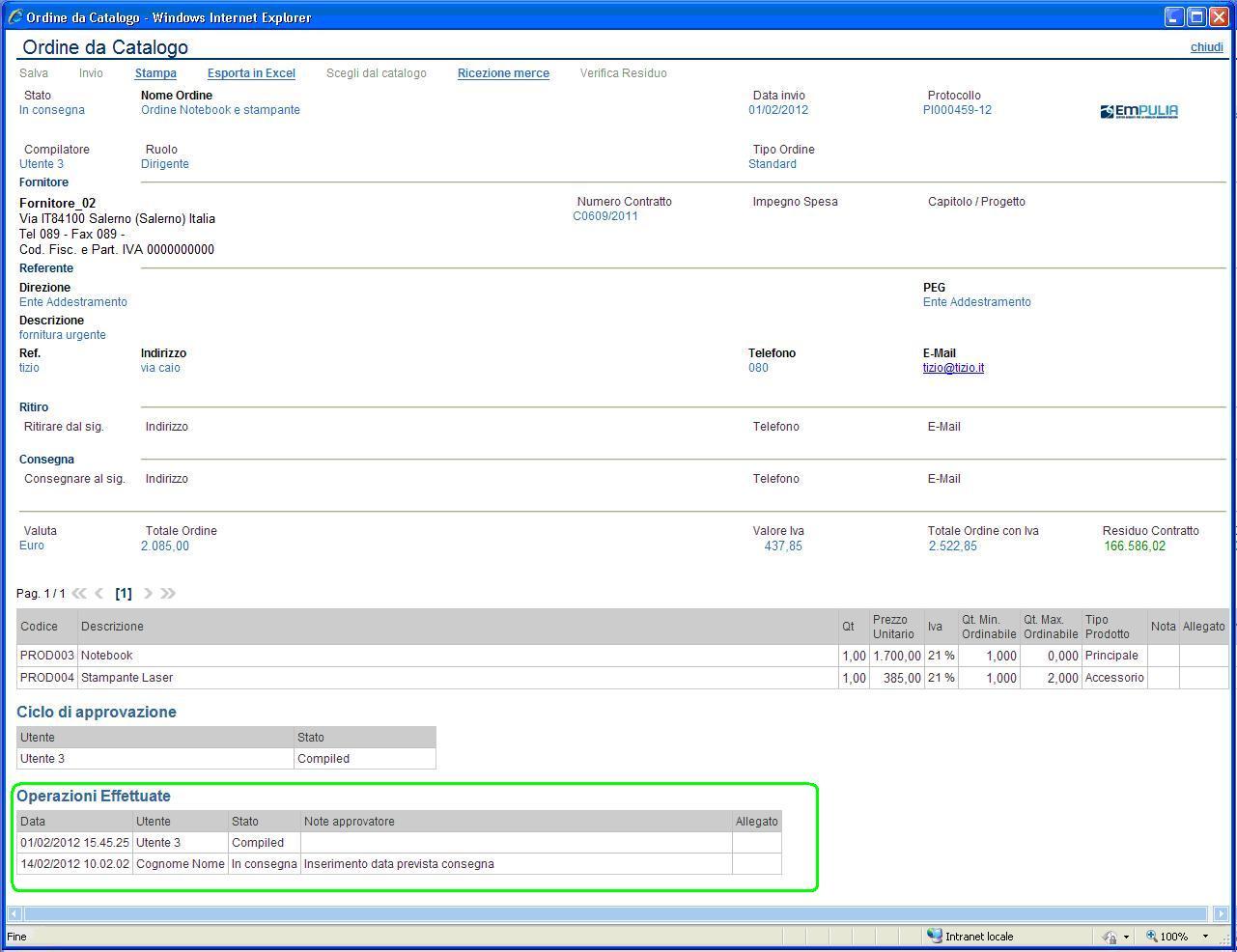Click Verifica Residuo menu item

point(624,73)
